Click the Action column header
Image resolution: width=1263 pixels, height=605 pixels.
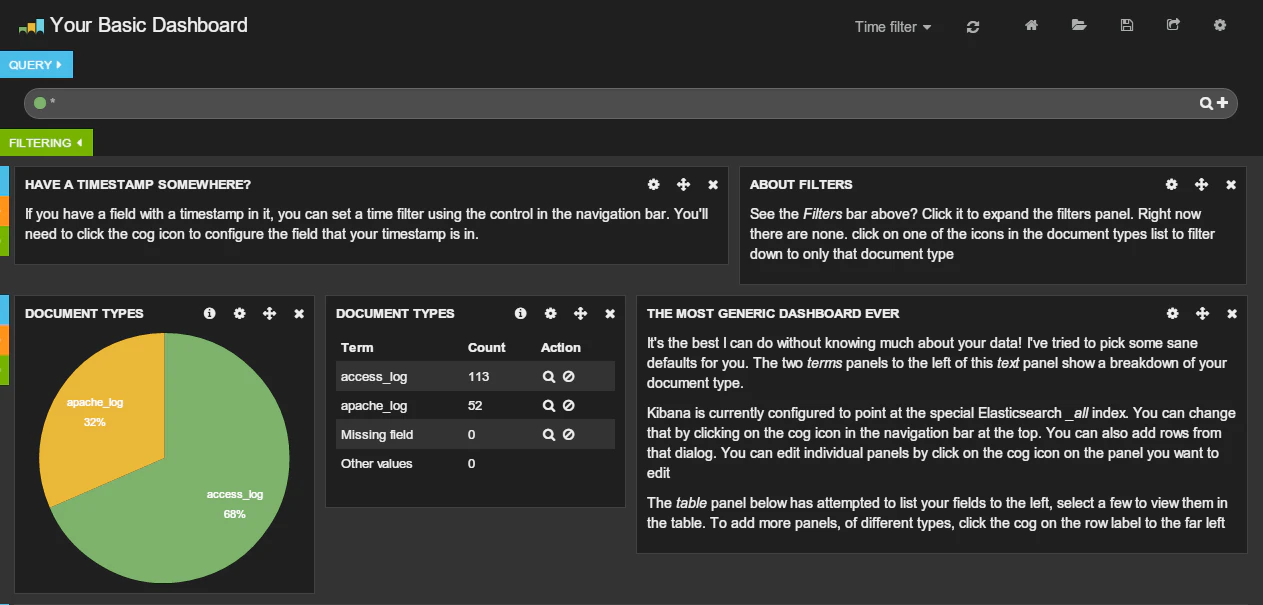tap(561, 348)
